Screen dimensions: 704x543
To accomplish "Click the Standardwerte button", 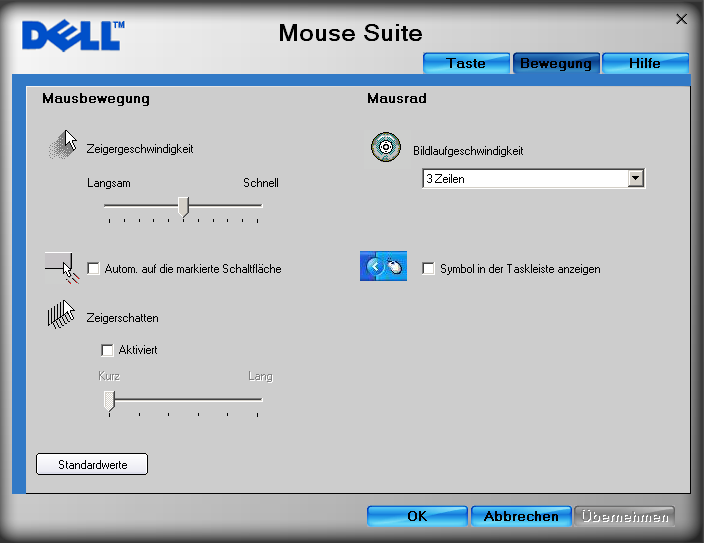I will [x=92, y=464].
